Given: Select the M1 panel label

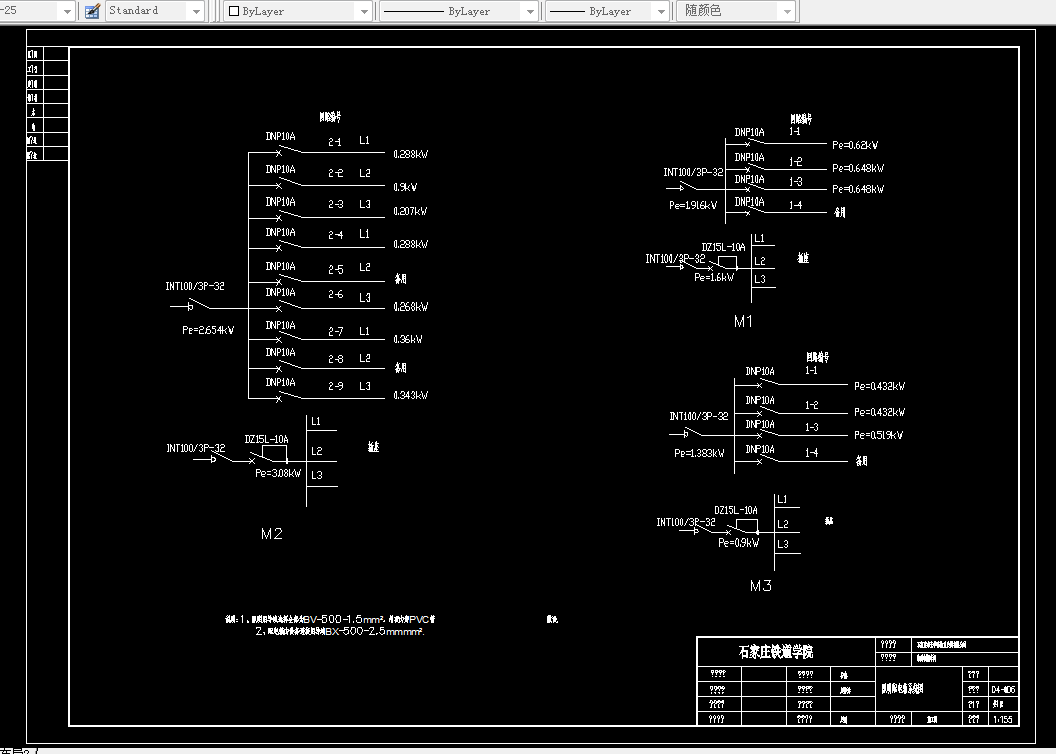Looking at the screenshot, I should click(744, 322).
